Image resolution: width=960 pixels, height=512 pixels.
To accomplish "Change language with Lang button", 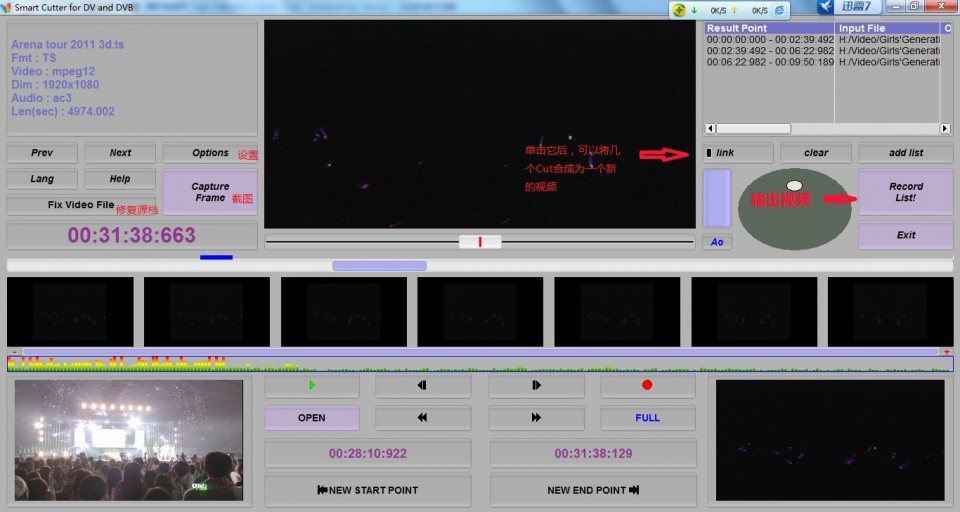I will tap(42, 179).
